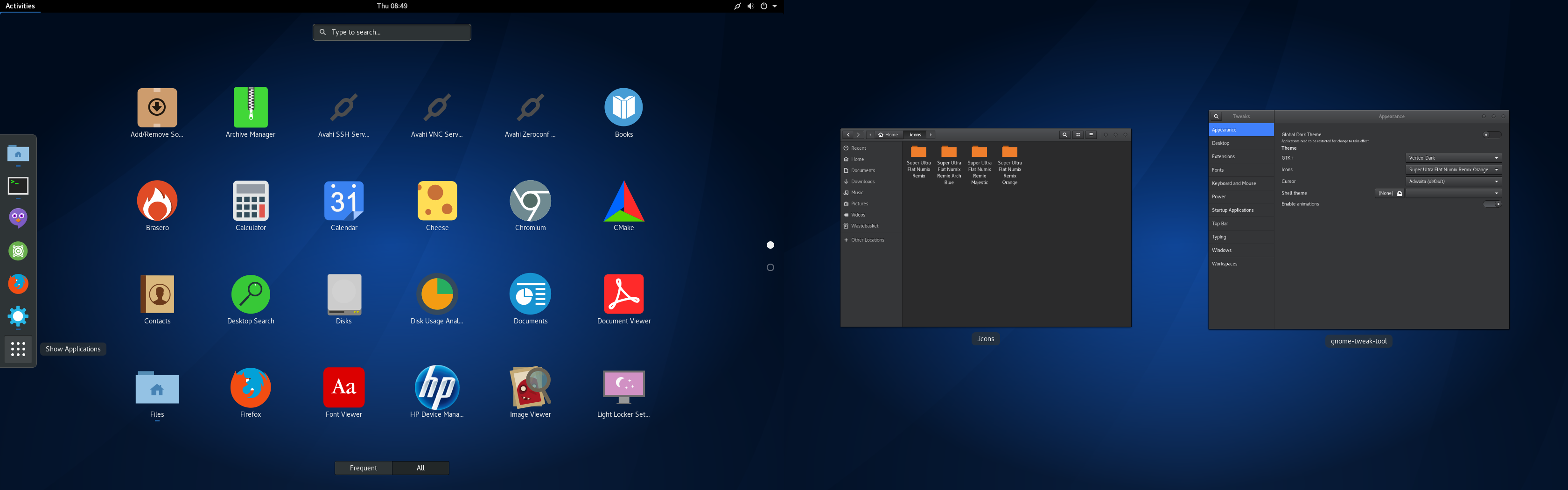This screenshot has width=1568, height=490.
Task: Open Document Viewer
Action: point(623,299)
